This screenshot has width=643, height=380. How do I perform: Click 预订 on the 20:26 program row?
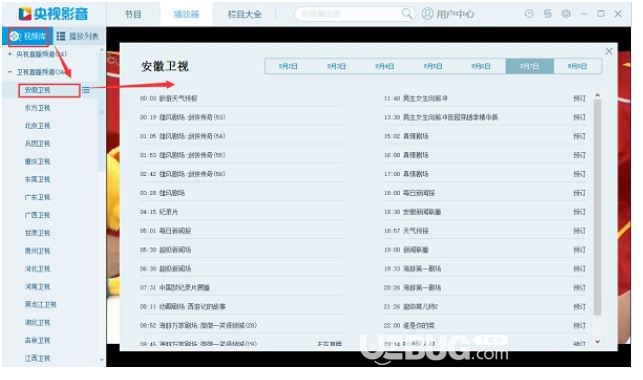579,288
